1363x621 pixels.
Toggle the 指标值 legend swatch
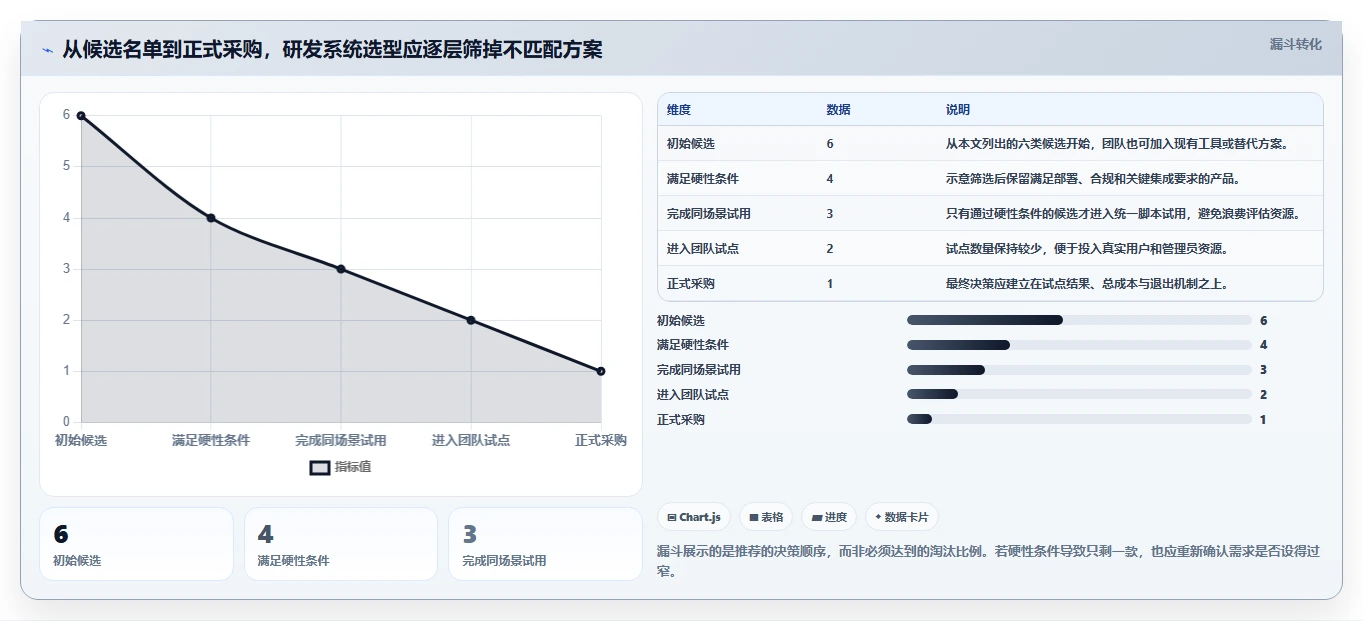(x=319, y=467)
